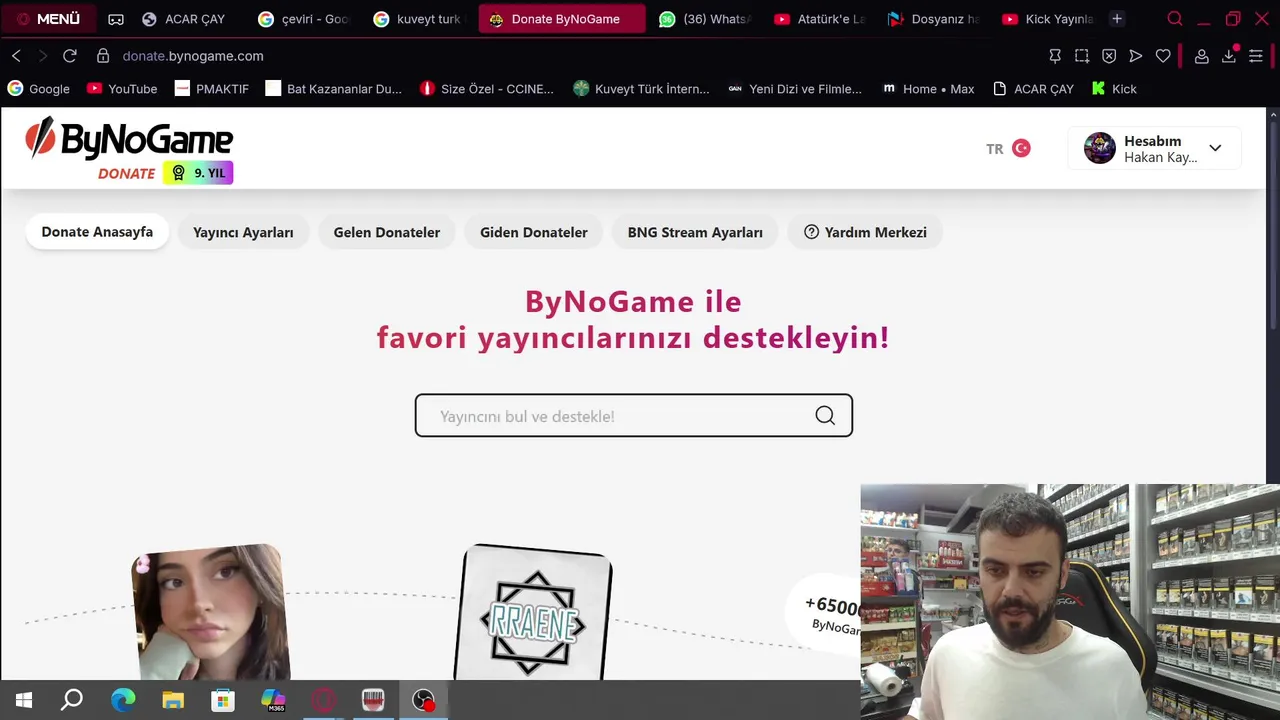The height and width of the screenshot is (720, 1280).
Task: Switch to the ACAR ÇAY tab
Action: pyautogui.click(x=188, y=19)
